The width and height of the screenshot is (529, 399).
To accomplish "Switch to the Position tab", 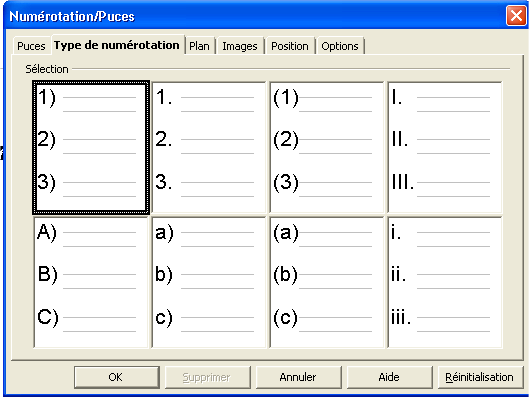I will coord(290,46).
